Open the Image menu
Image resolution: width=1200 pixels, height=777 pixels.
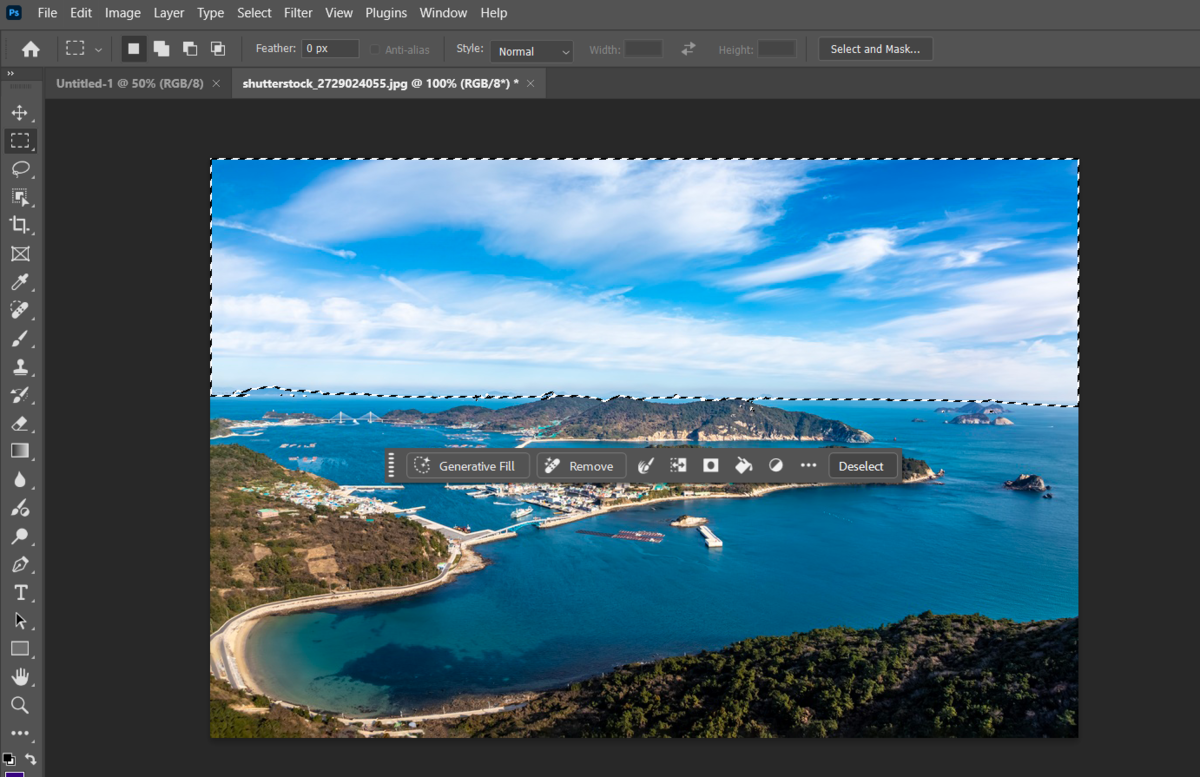(x=123, y=13)
